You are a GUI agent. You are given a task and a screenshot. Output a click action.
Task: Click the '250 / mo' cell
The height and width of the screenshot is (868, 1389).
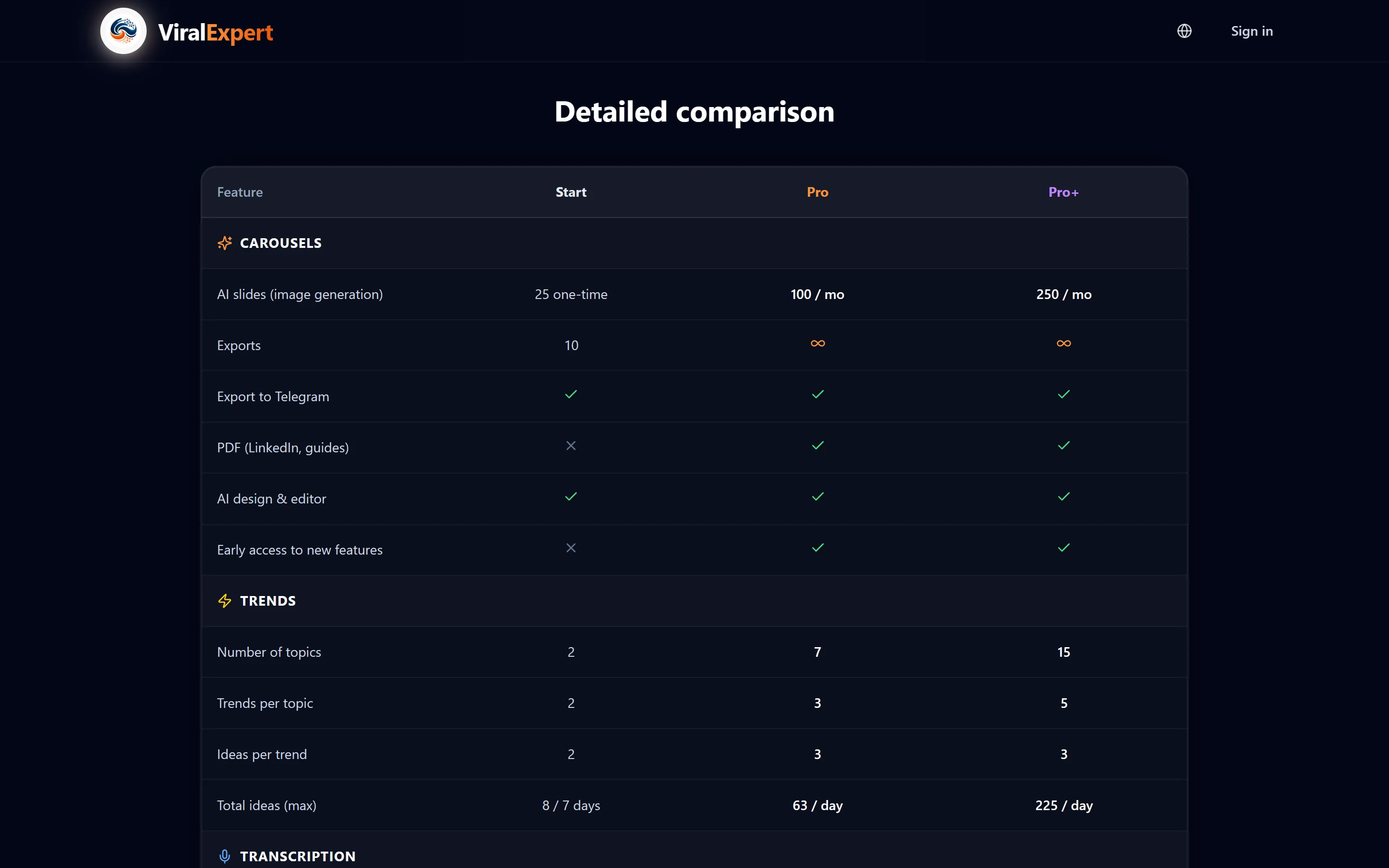point(1063,295)
